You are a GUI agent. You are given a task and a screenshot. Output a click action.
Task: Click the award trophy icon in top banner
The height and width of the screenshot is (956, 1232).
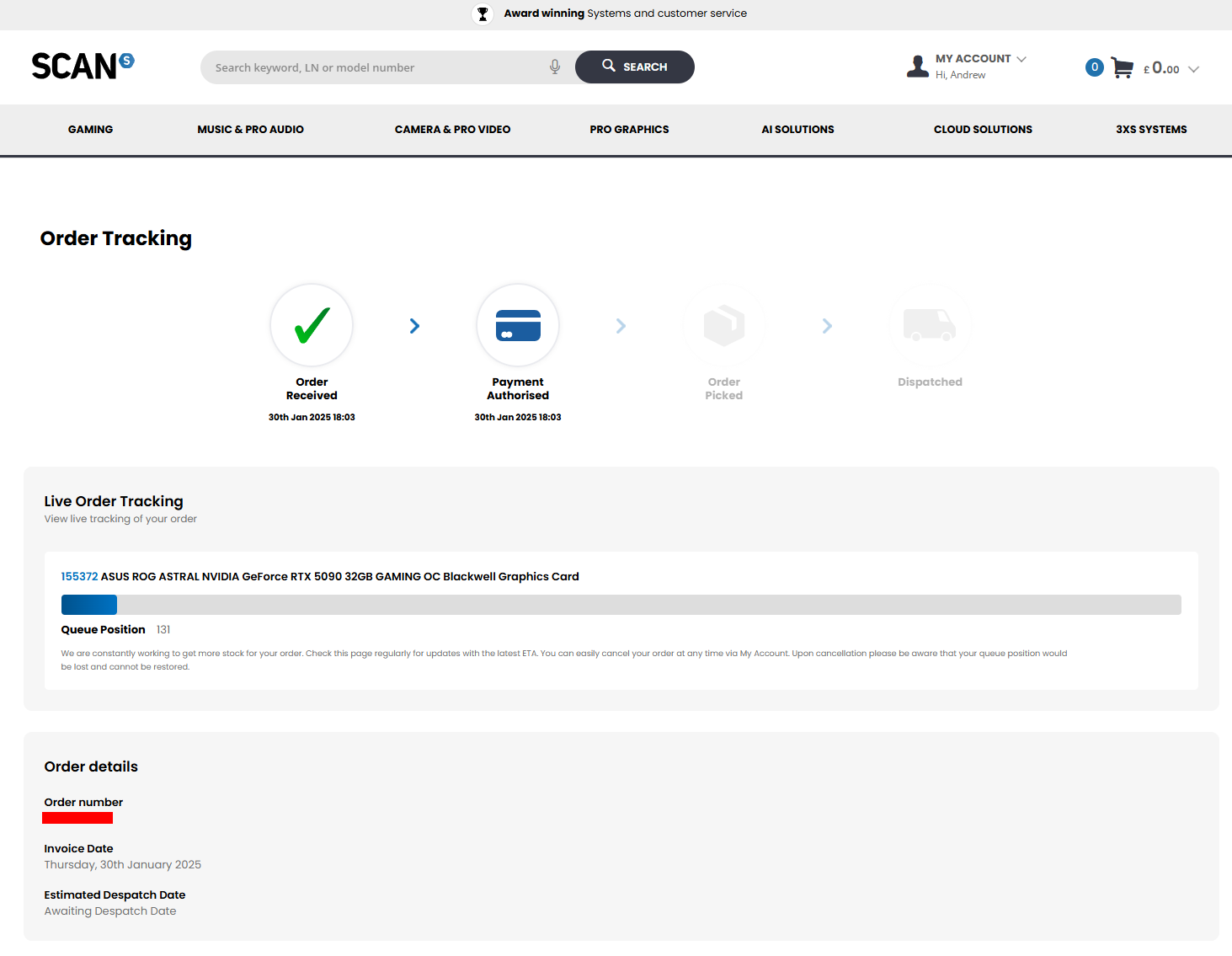point(483,13)
